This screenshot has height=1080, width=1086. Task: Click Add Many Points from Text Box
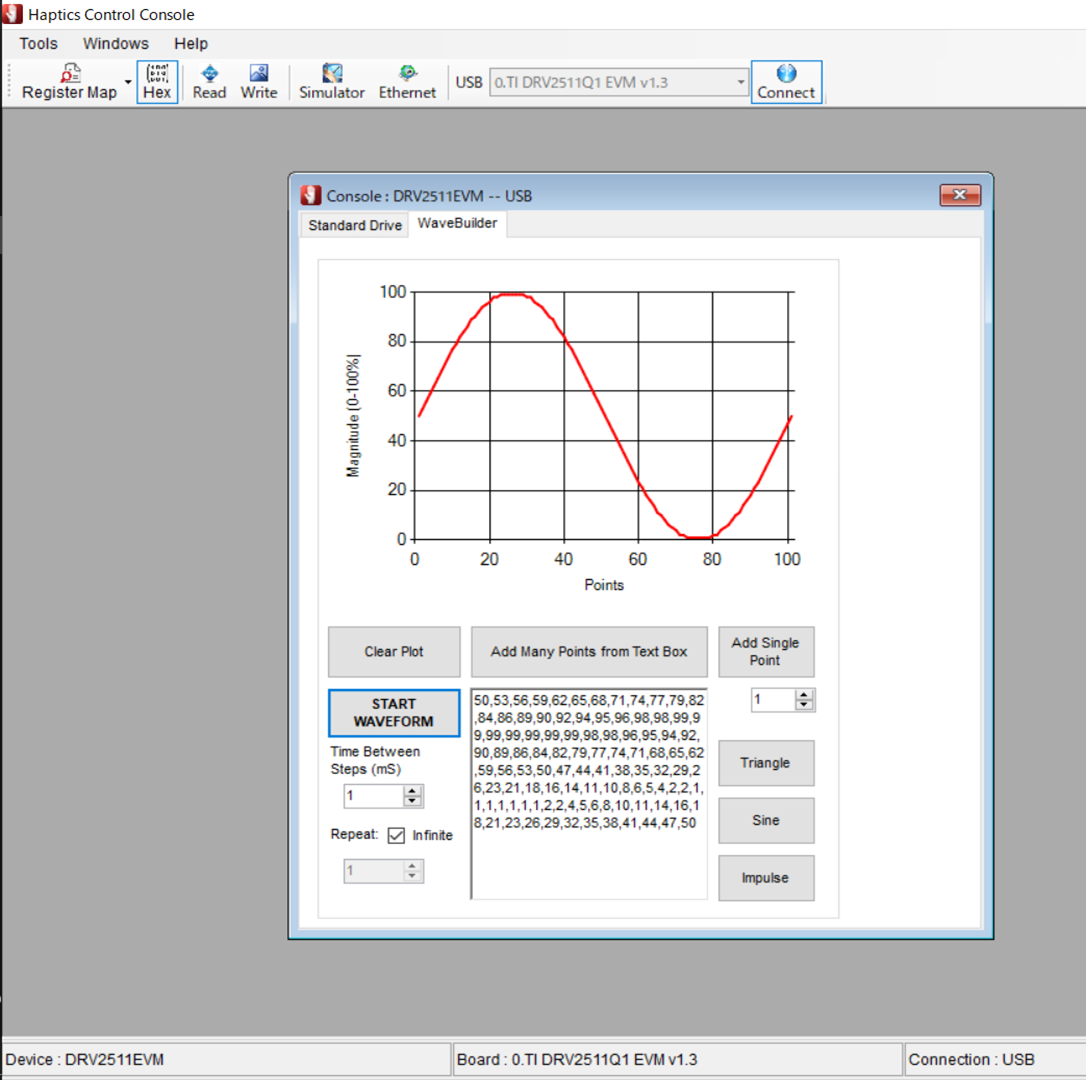coord(589,652)
